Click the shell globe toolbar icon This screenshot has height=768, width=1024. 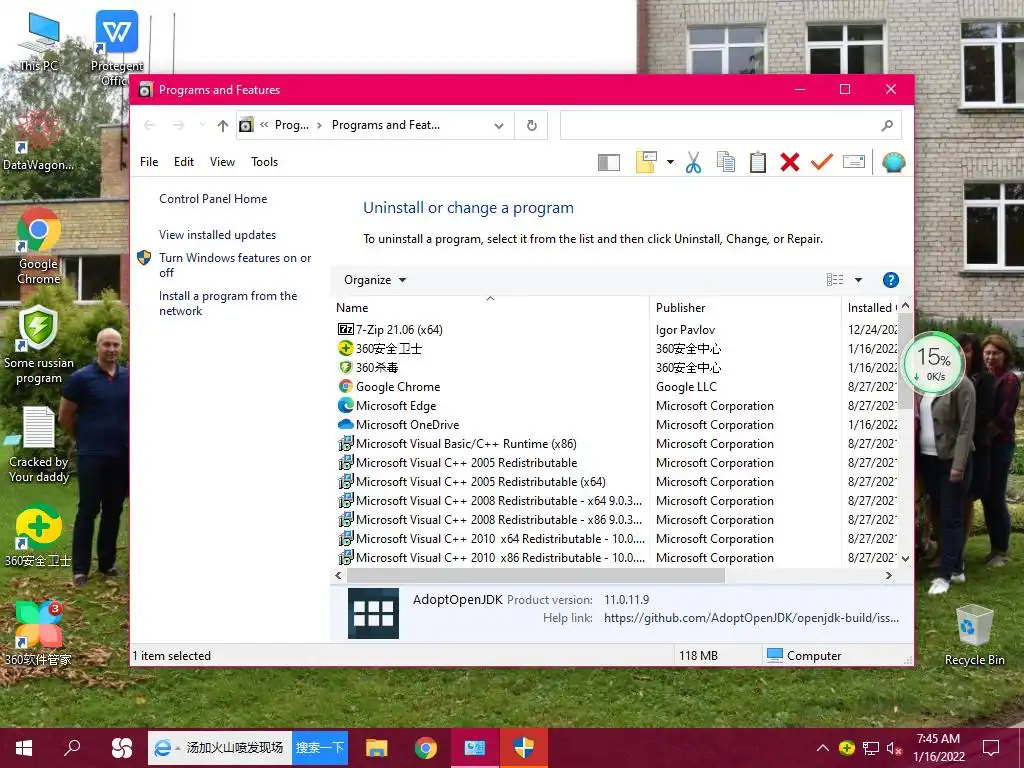click(893, 162)
